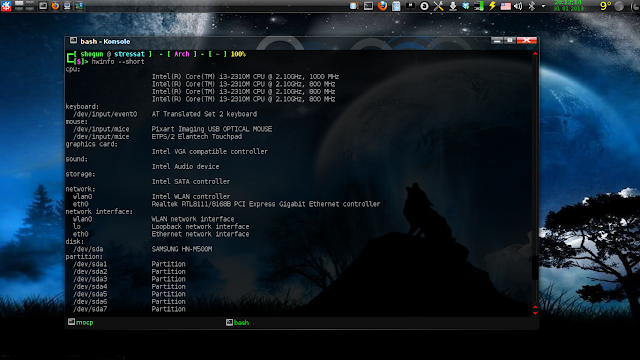Close the Konsole window

pyautogui.click(x=527, y=40)
